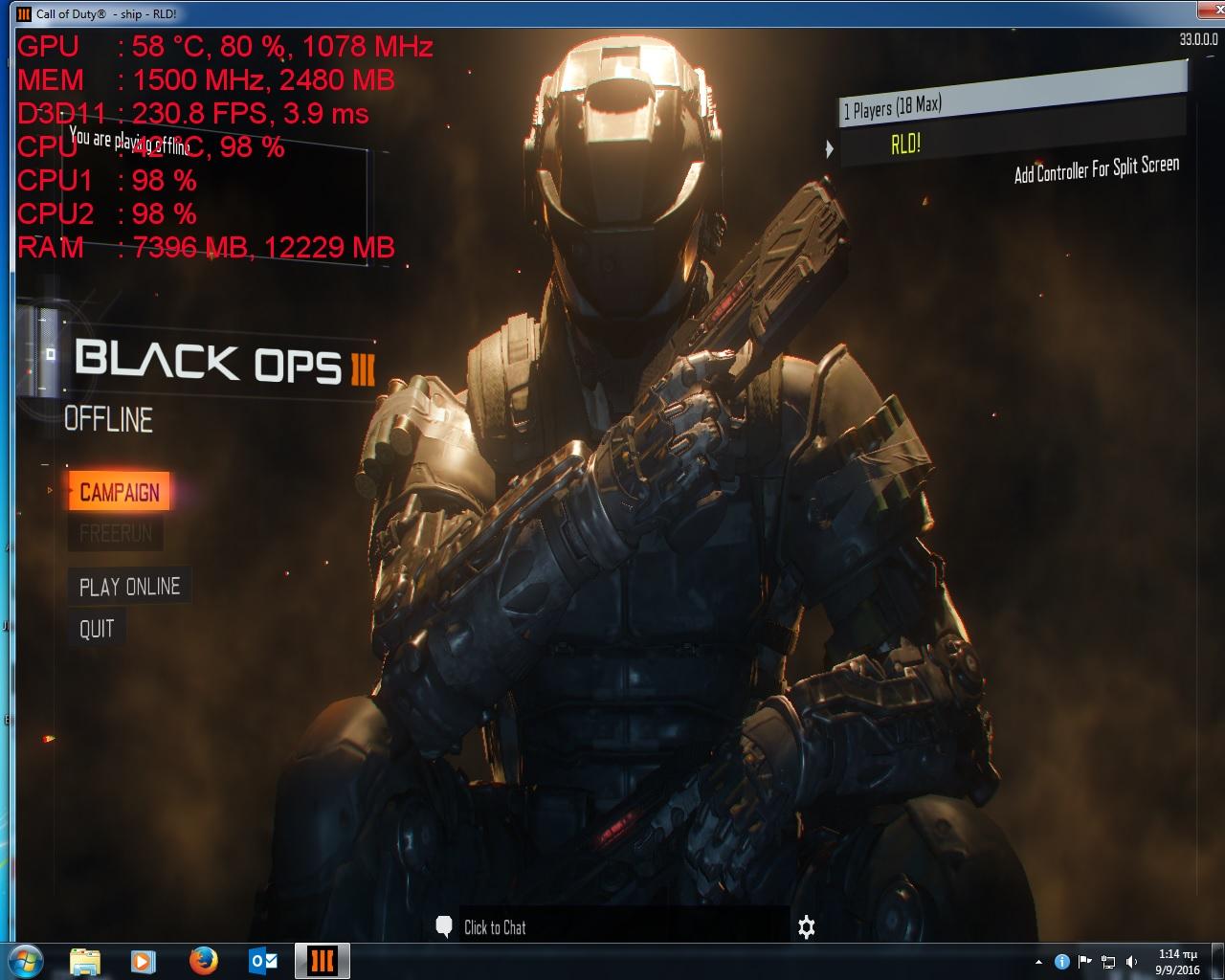Click the window title 'Call of Duty® - ship - RLD!'

[106, 13]
